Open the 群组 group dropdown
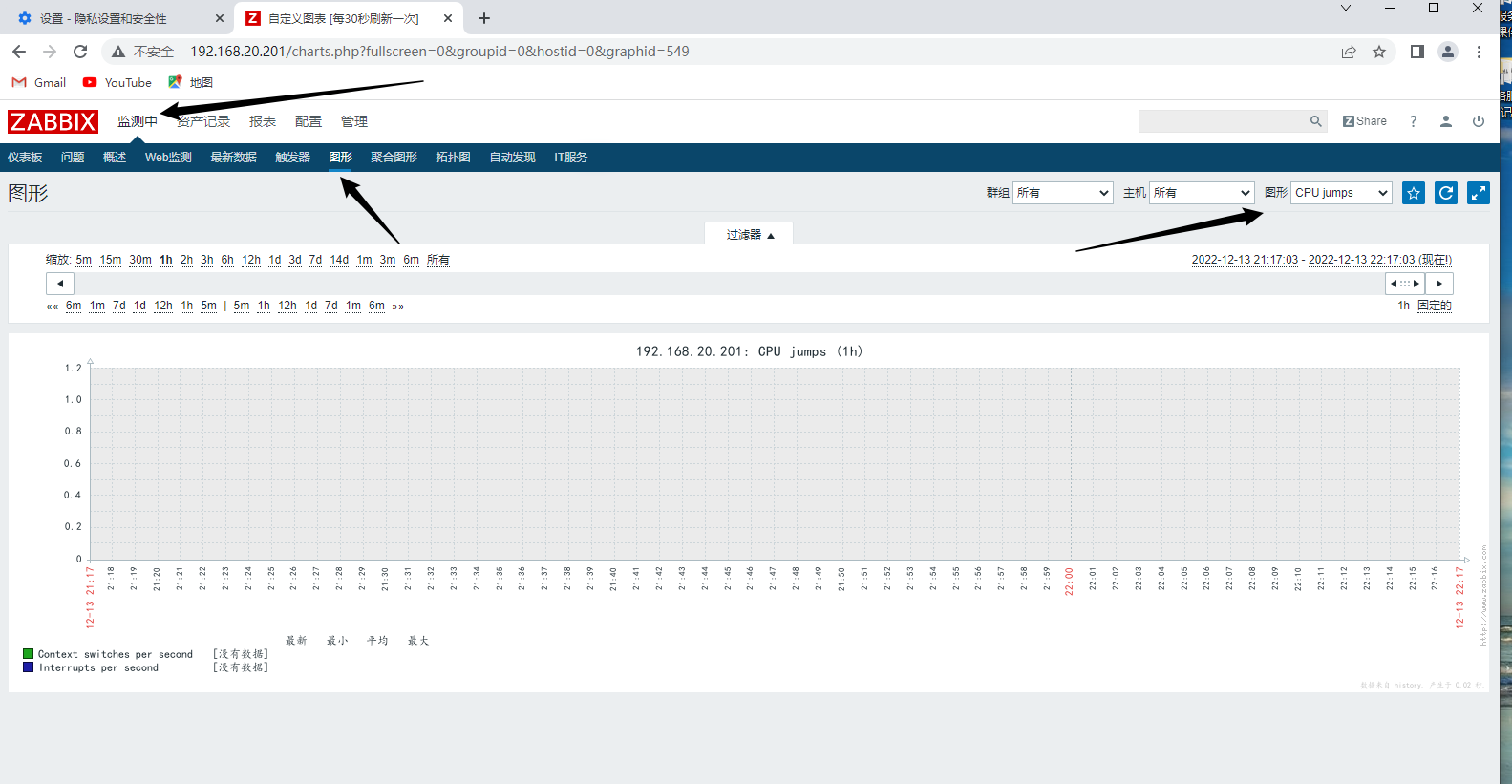 click(1062, 193)
